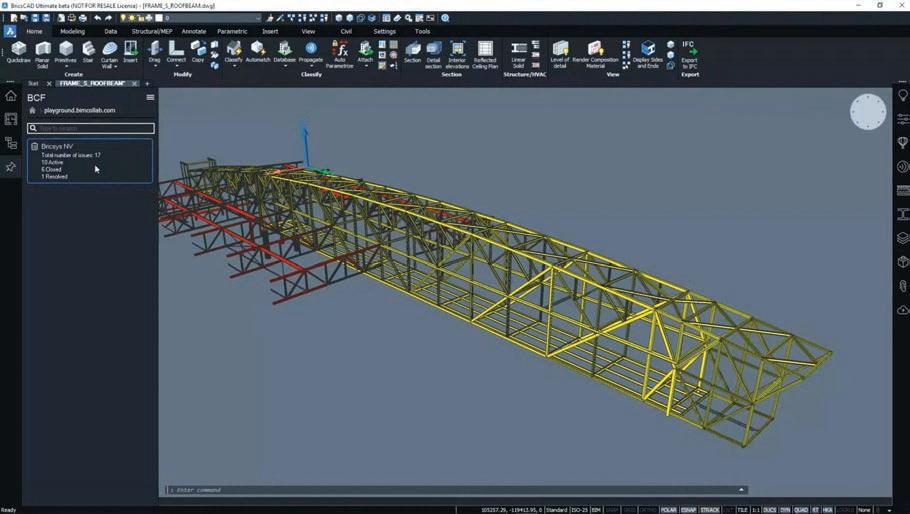Viewport: 910px width, 514px height.
Task: Click the playground.bimcollab.com server link
Action: pos(79,110)
